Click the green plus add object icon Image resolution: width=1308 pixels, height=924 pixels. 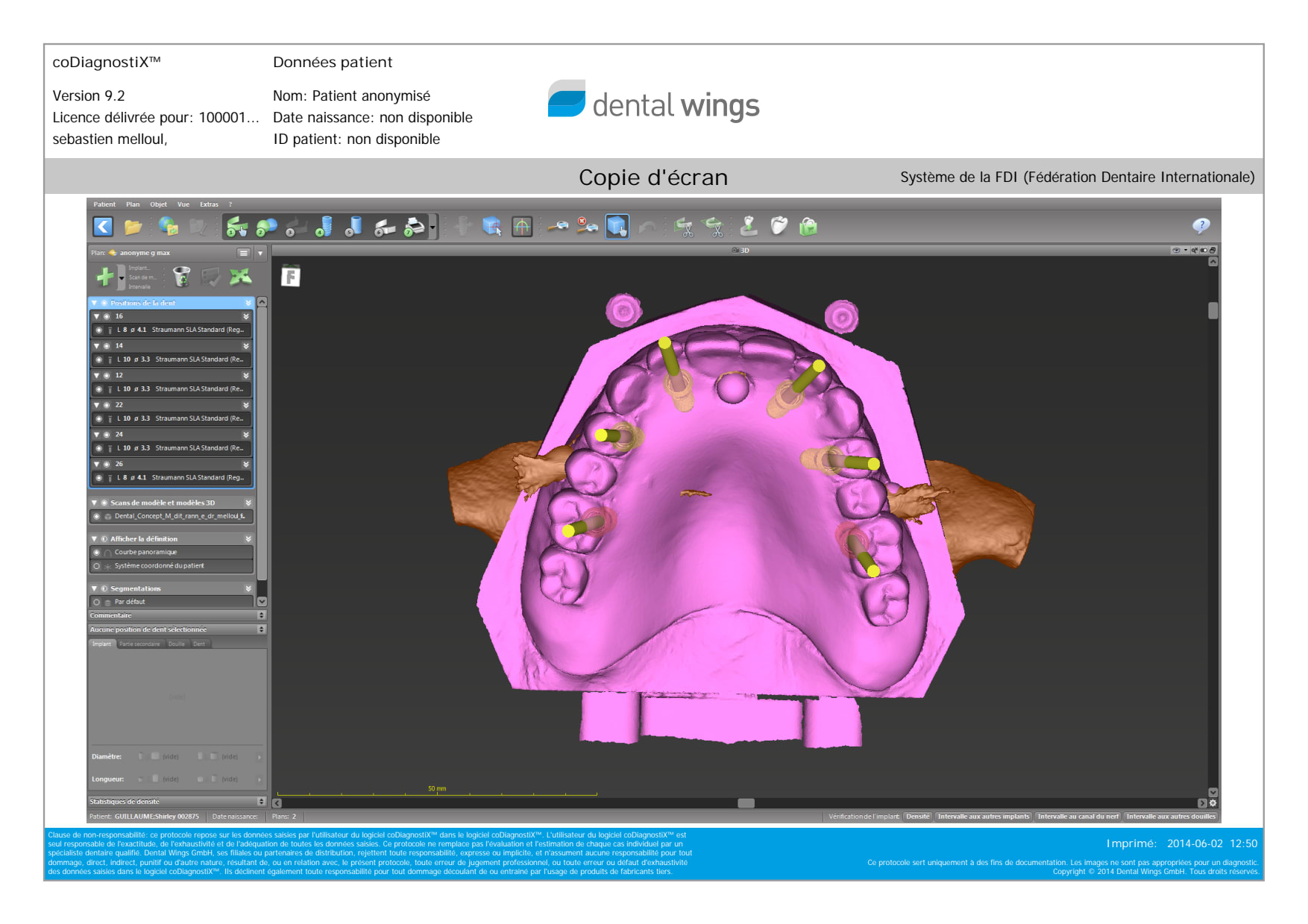[105, 277]
